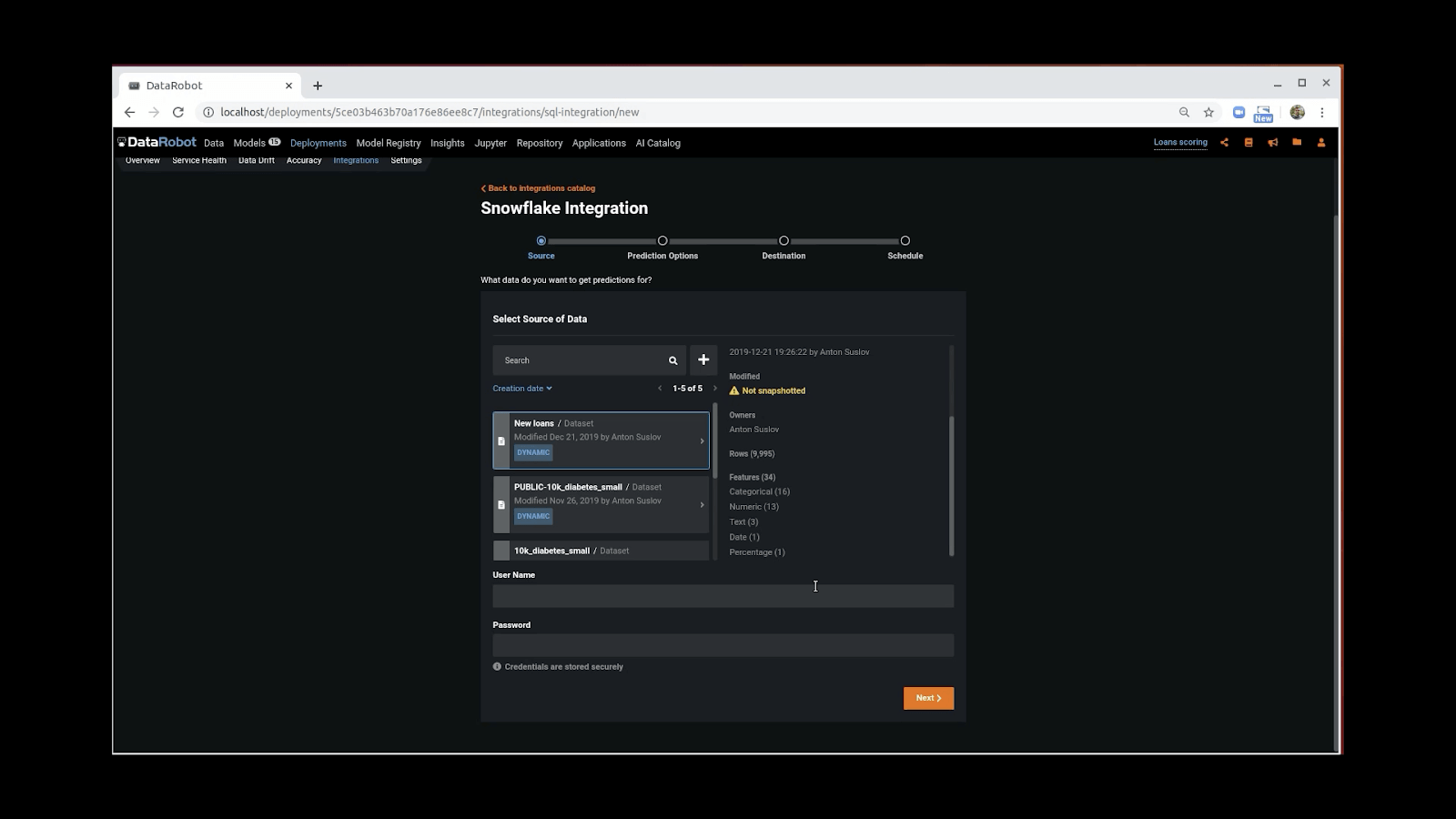Image resolution: width=1456 pixels, height=819 pixels.
Task: Bookmark this page with the star icon
Action: tap(1208, 112)
